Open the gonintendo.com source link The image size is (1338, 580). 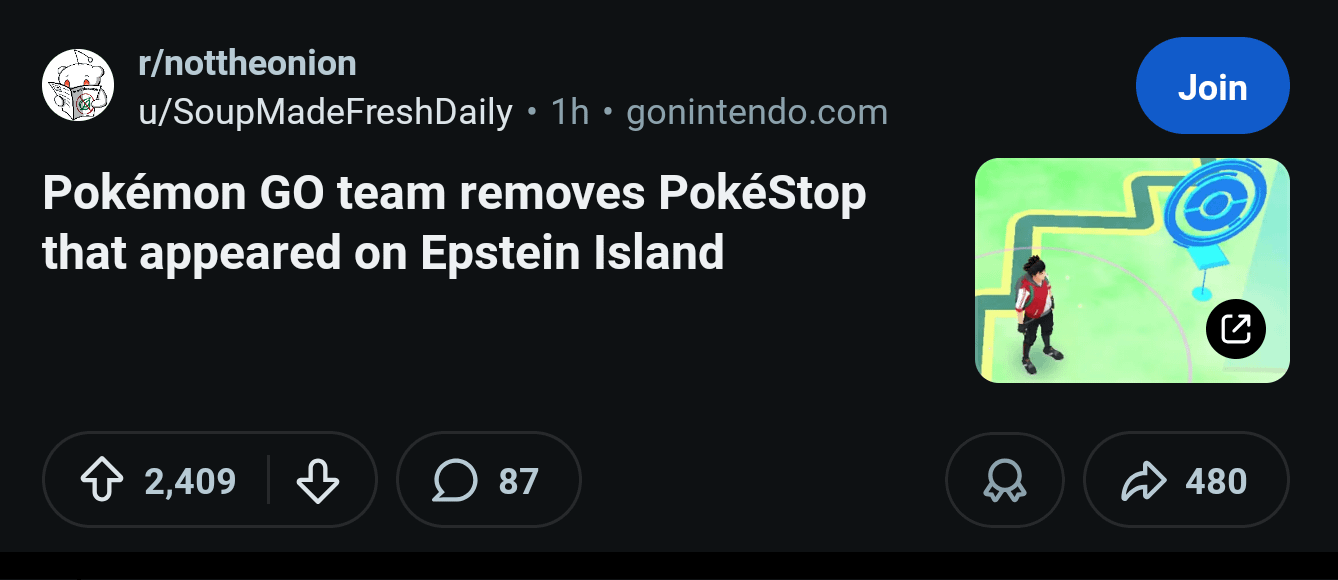tap(757, 112)
